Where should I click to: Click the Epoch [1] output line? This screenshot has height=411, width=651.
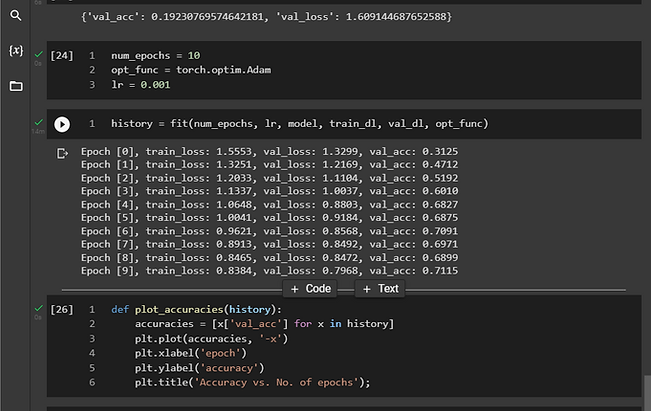tap(269, 165)
